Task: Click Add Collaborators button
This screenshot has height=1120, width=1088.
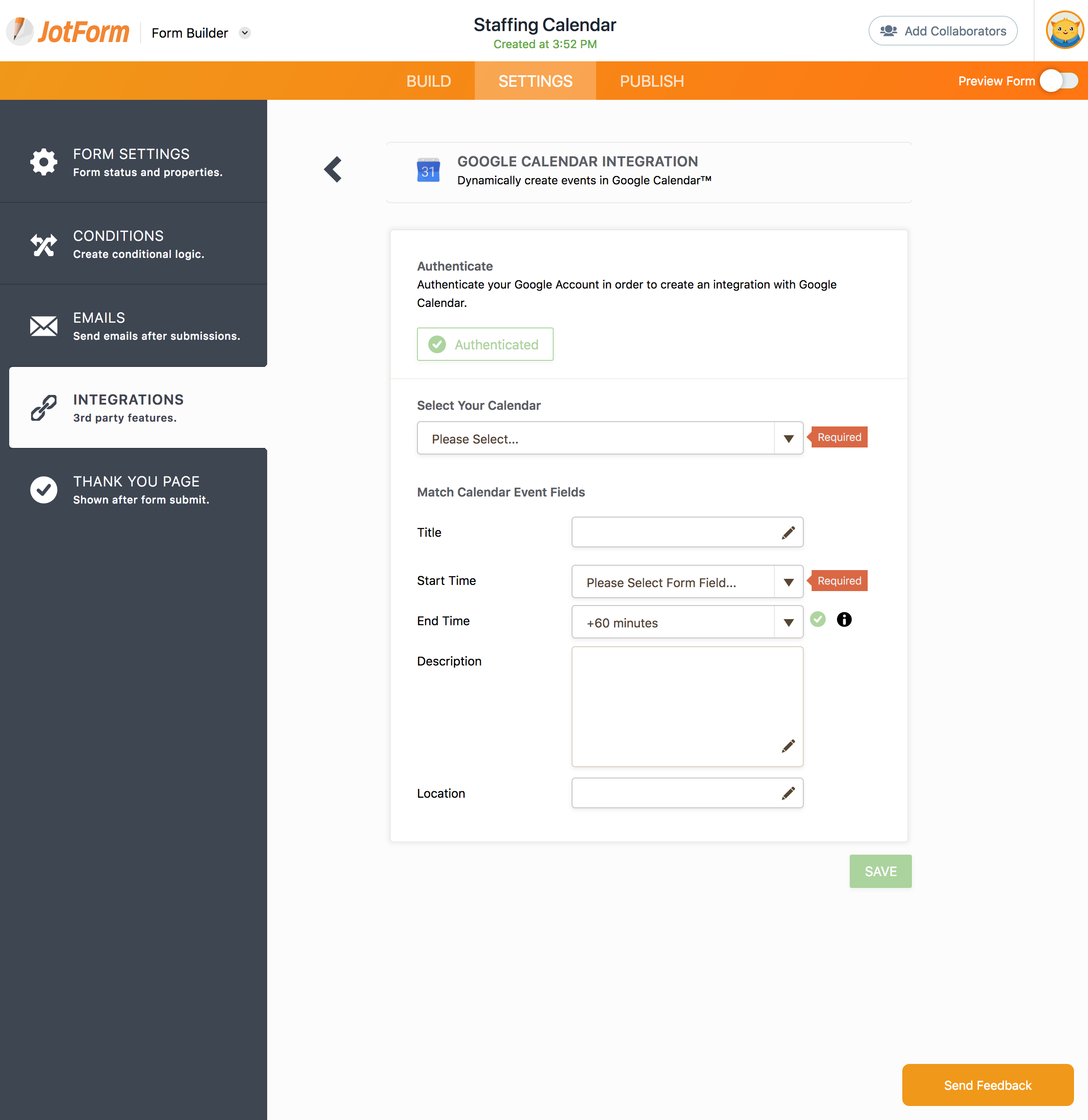Action: tap(942, 31)
